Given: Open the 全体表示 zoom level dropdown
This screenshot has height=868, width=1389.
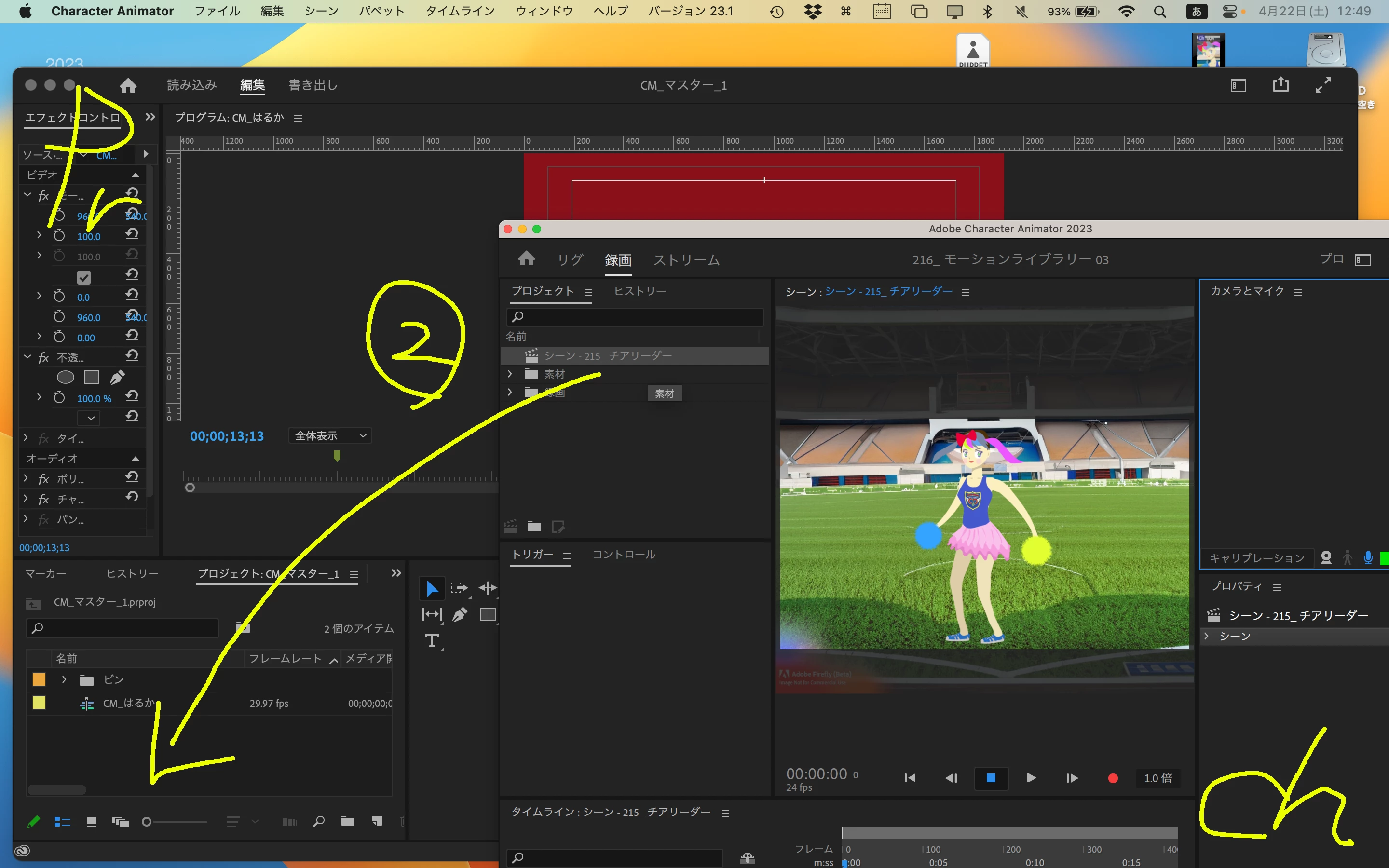Looking at the screenshot, I should click(330, 436).
